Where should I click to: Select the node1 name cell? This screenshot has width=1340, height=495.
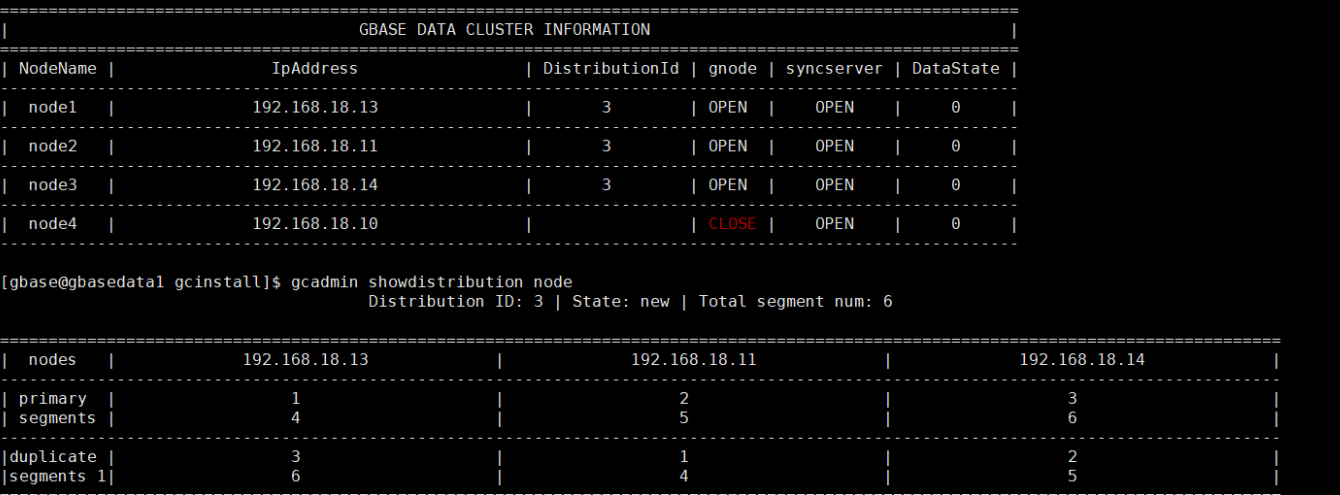pos(53,107)
